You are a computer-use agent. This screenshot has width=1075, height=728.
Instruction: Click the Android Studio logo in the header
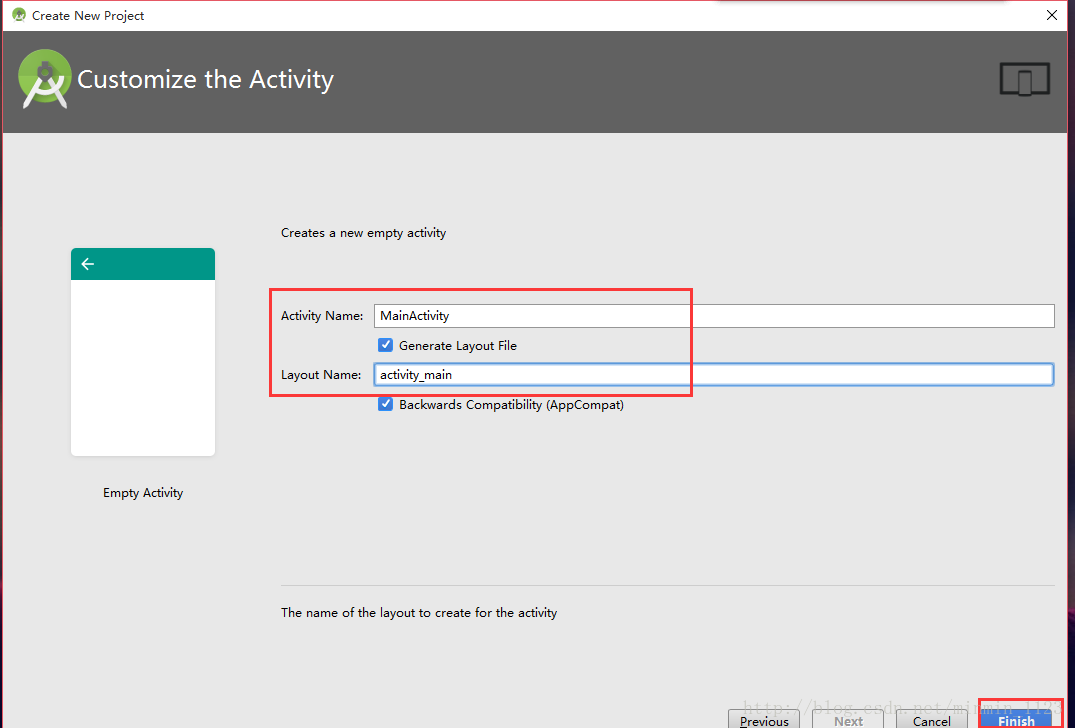pos(45,80)
